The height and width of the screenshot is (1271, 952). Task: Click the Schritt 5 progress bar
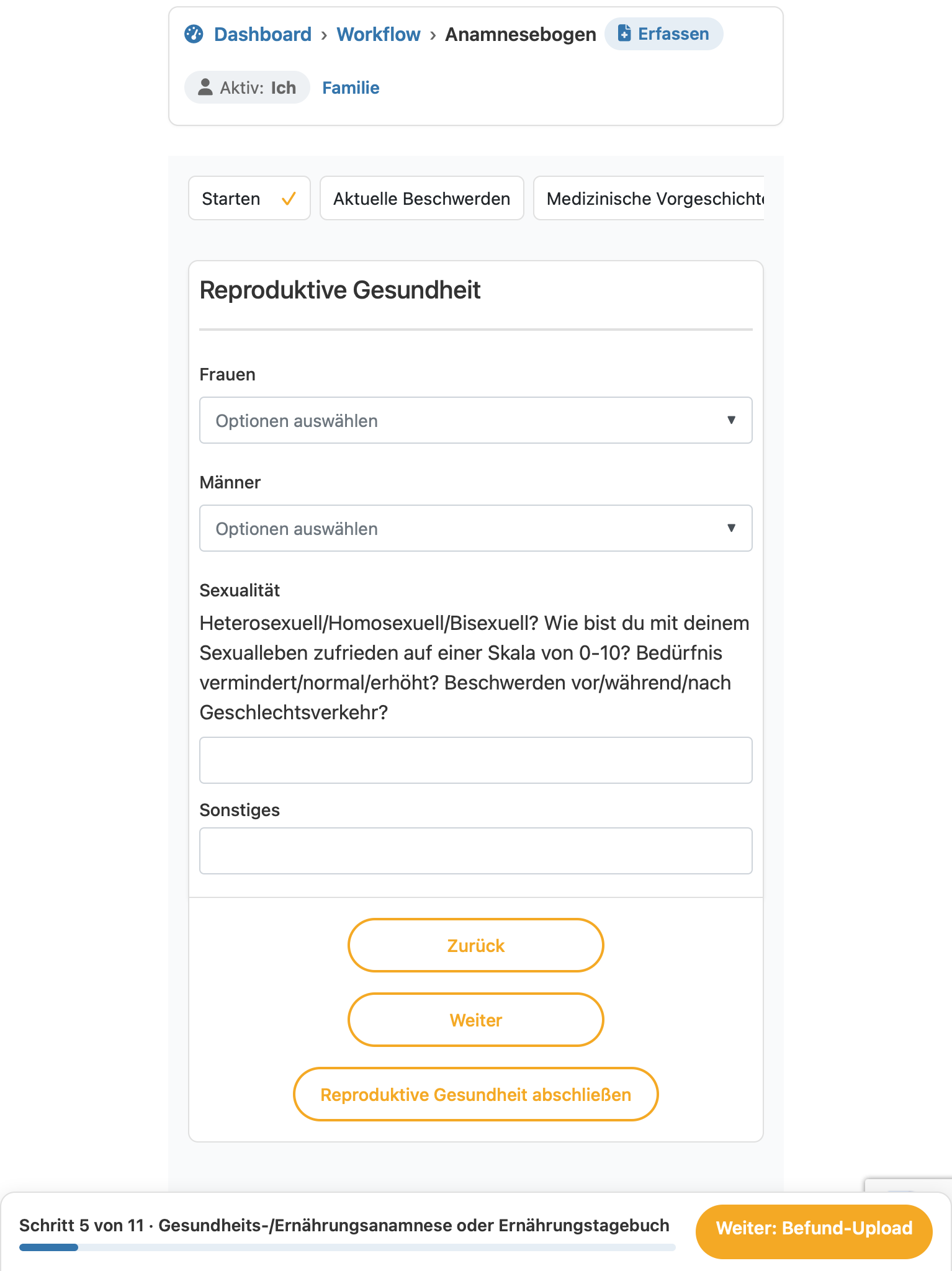pyautogui.click(x=348, y=1247)
